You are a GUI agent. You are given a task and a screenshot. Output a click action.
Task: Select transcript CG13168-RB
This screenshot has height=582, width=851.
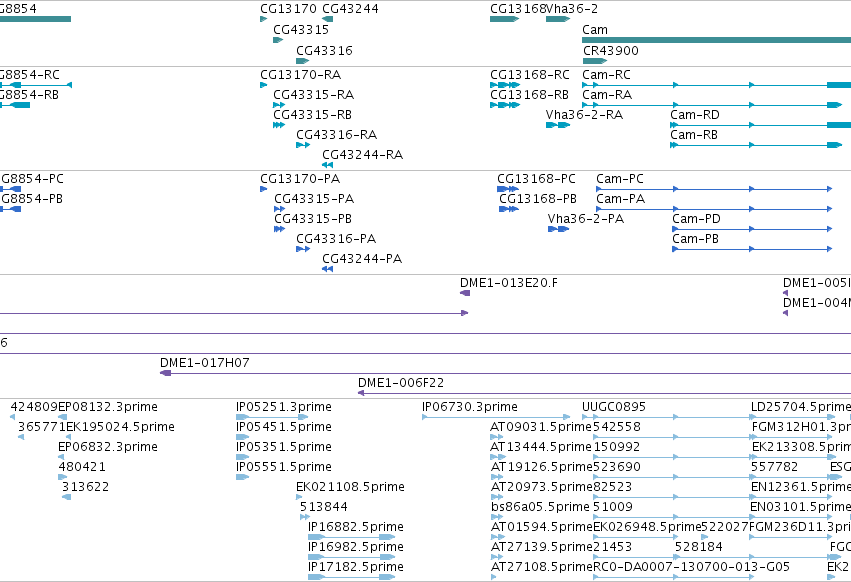click(x=505, y=105)
